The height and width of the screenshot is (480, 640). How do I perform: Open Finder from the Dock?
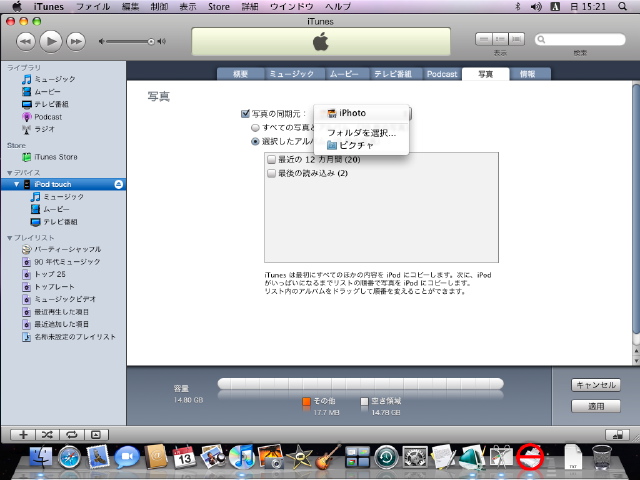[41, 457]
